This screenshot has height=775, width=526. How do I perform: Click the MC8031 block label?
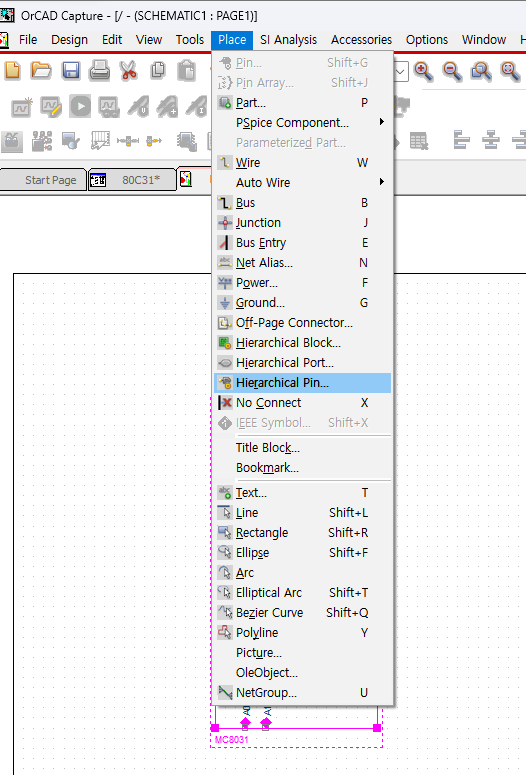click(x=231, y=740)
